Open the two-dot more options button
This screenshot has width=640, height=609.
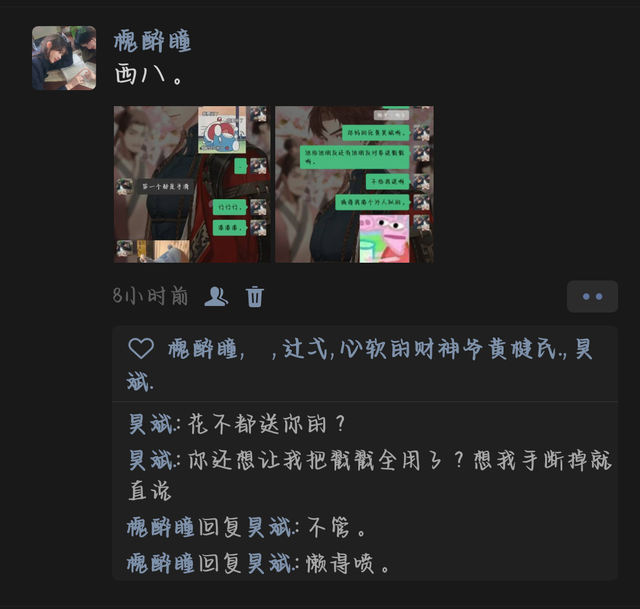(592, 296)
